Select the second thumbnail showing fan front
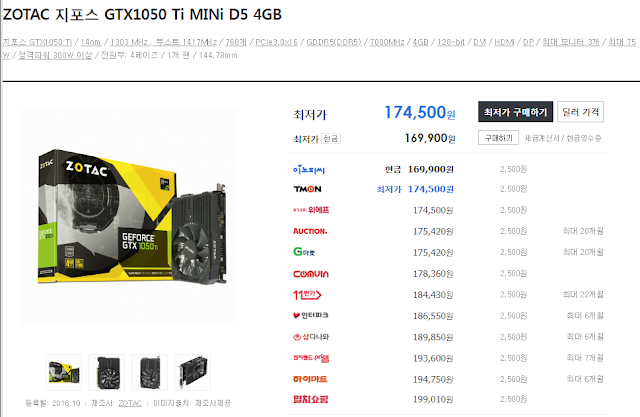 tap(107, 372)
